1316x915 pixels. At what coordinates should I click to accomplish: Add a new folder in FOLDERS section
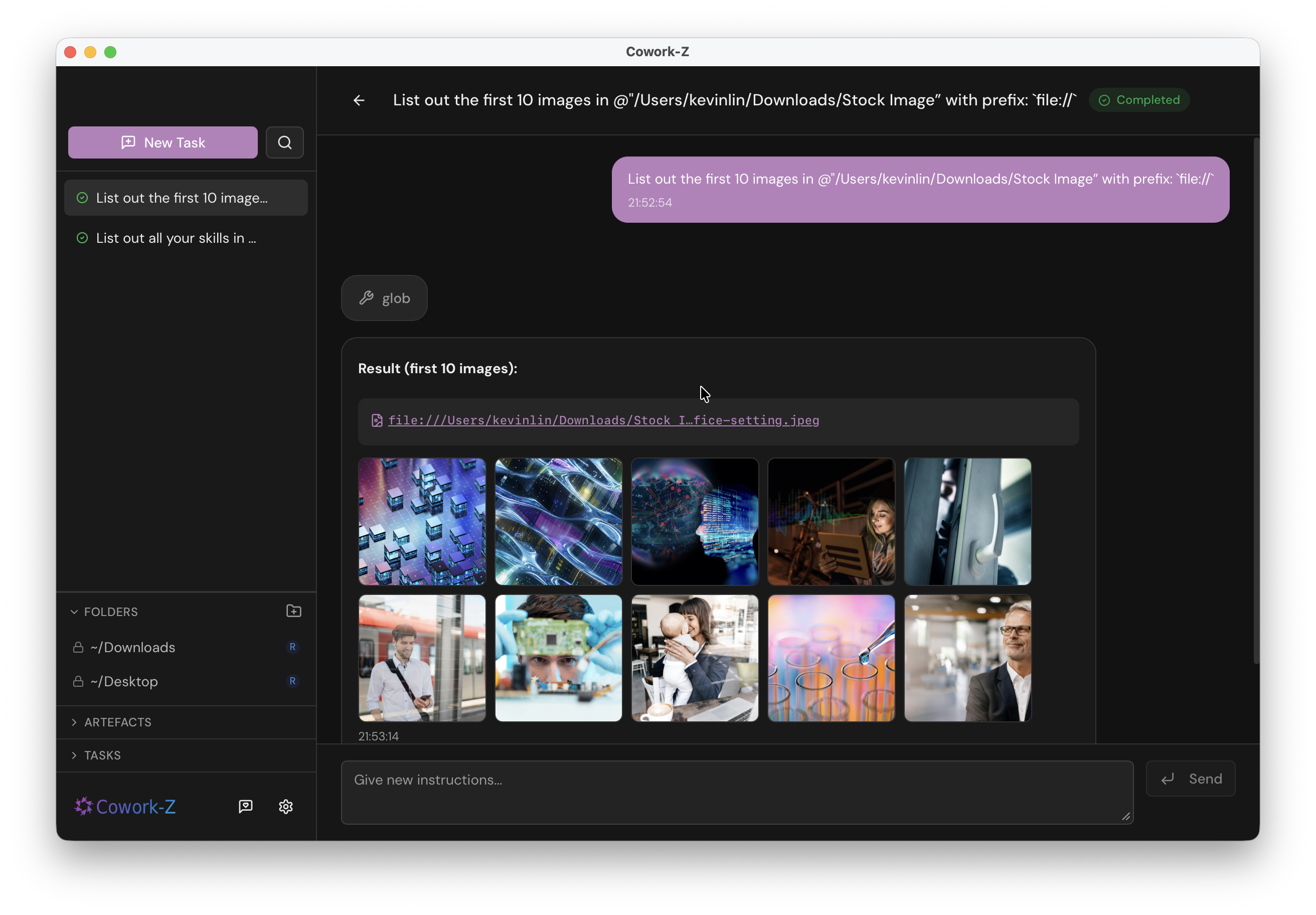pyautogui.click(x=293, y=611)
